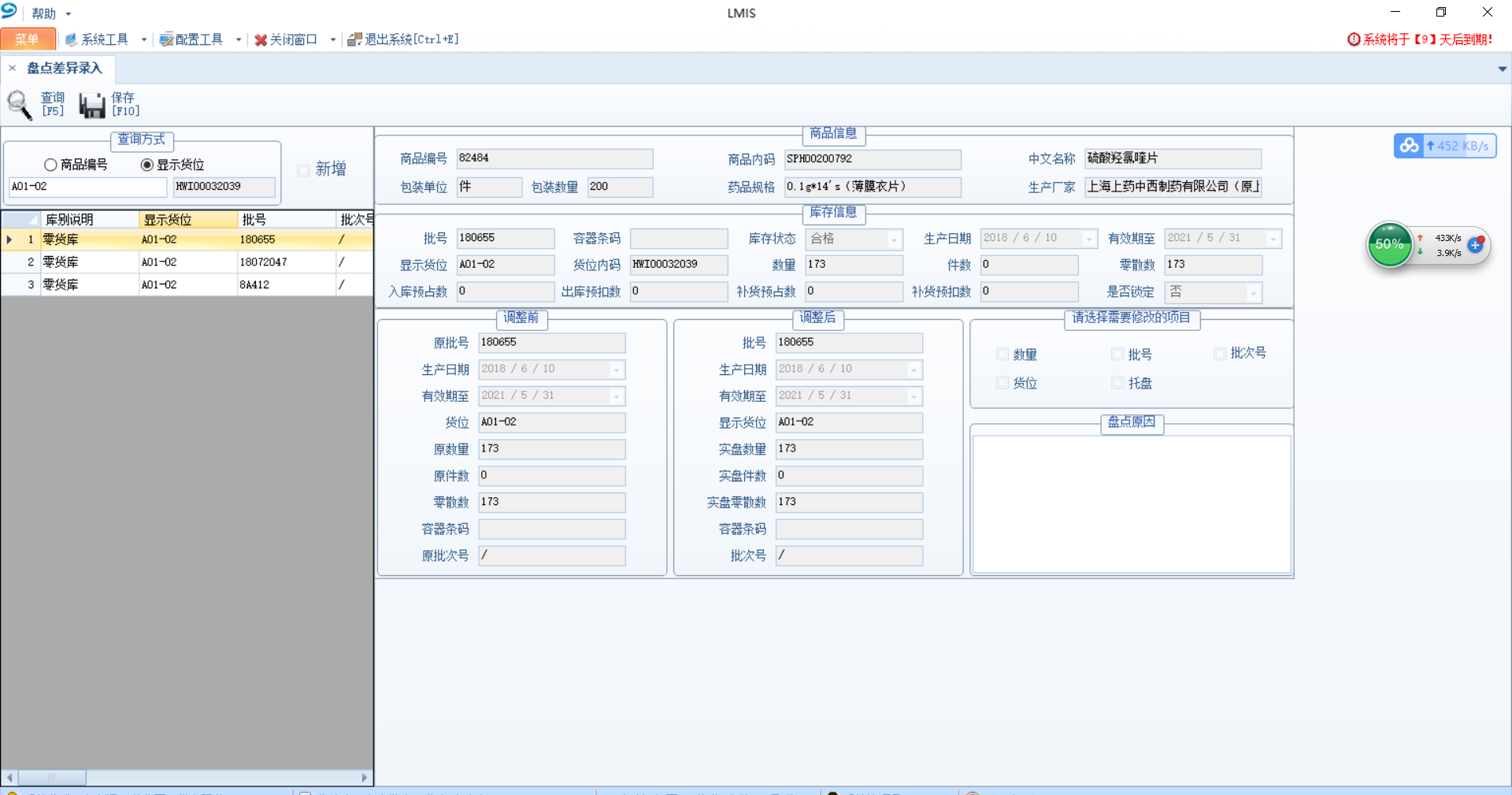Screen dimensions: 1512x795
Task: Tick the 新增 checkbox
Action: [x=303, y=169]
